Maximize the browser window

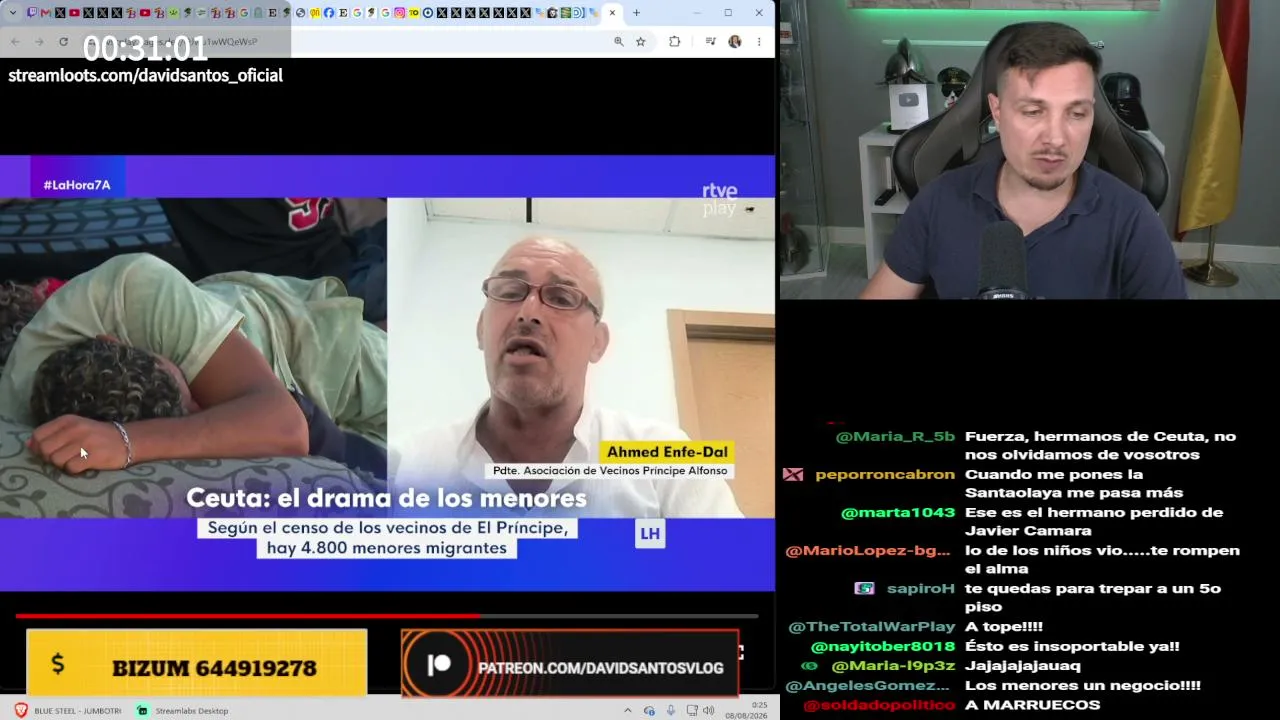(x=728, y=13)
